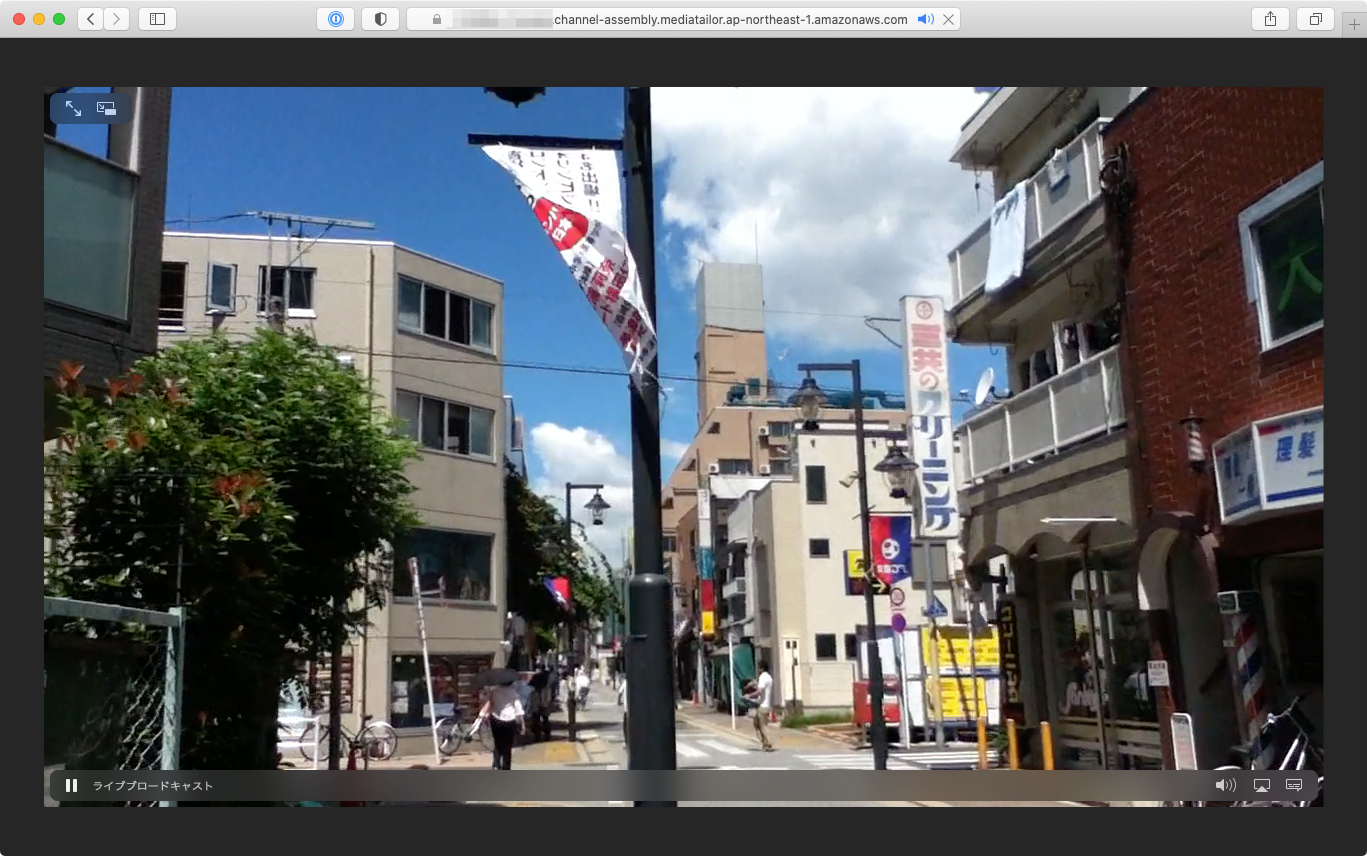Open AirPlay device options
Viewport: 1367px width, 856px height.
coord(1261,785)
